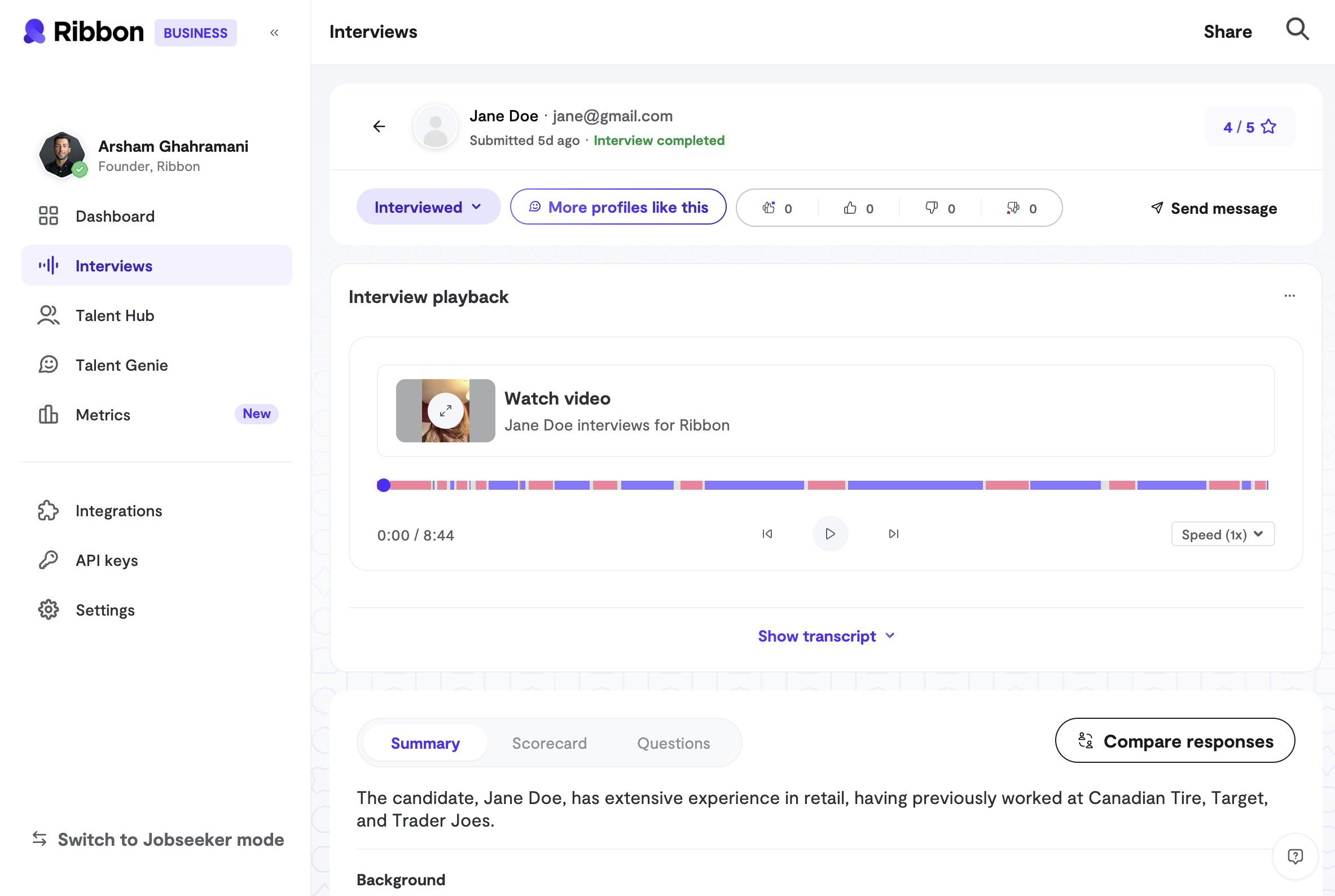Click the playback timeline position handle

pos(384,485)
